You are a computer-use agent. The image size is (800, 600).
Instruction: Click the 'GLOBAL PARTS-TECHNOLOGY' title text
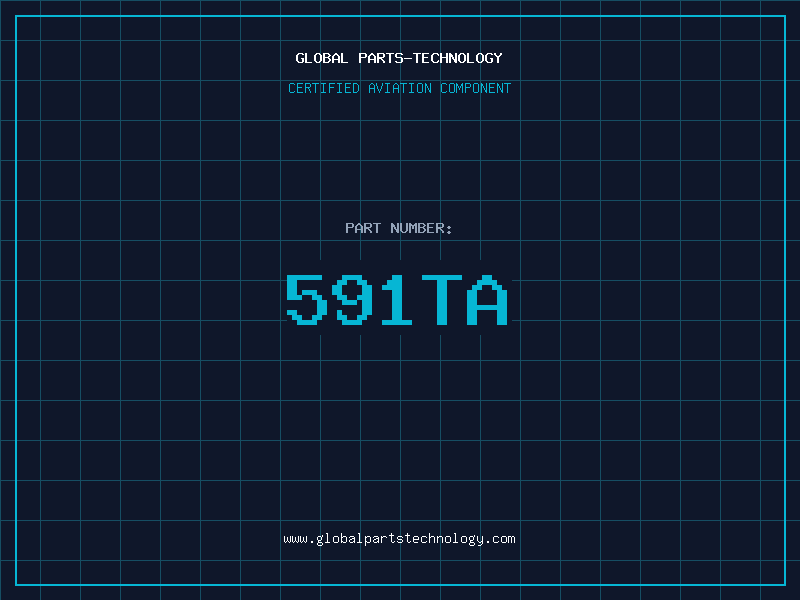(x=399, y=58)
